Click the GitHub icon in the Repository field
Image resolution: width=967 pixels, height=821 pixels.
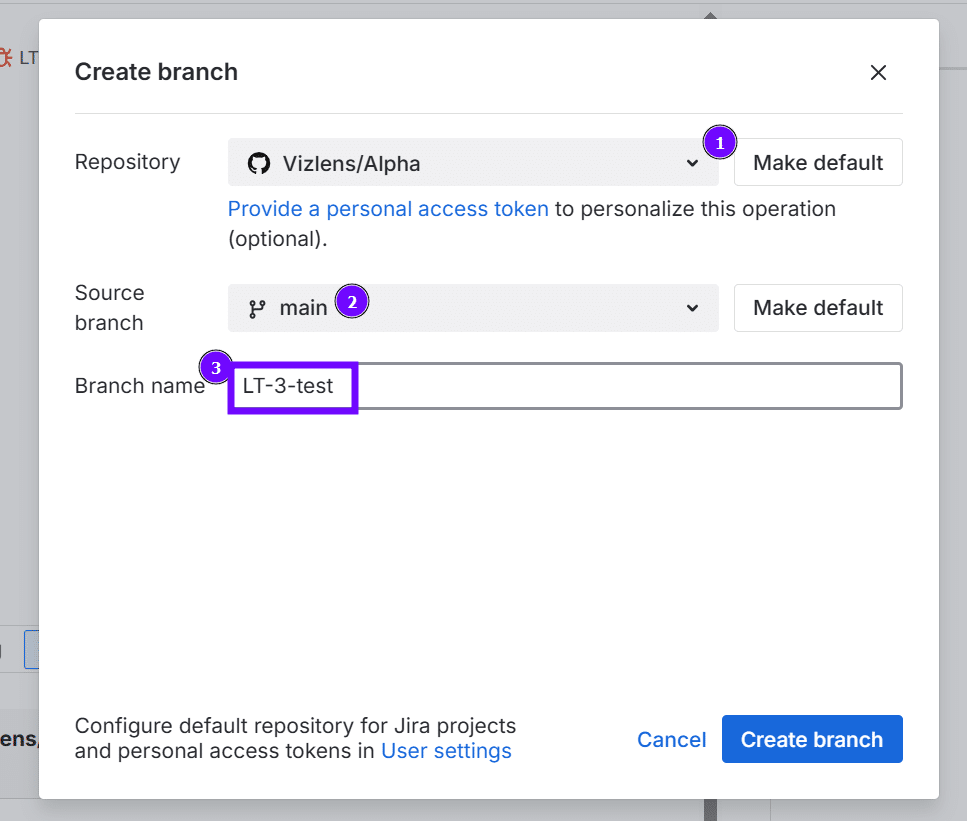259,162
